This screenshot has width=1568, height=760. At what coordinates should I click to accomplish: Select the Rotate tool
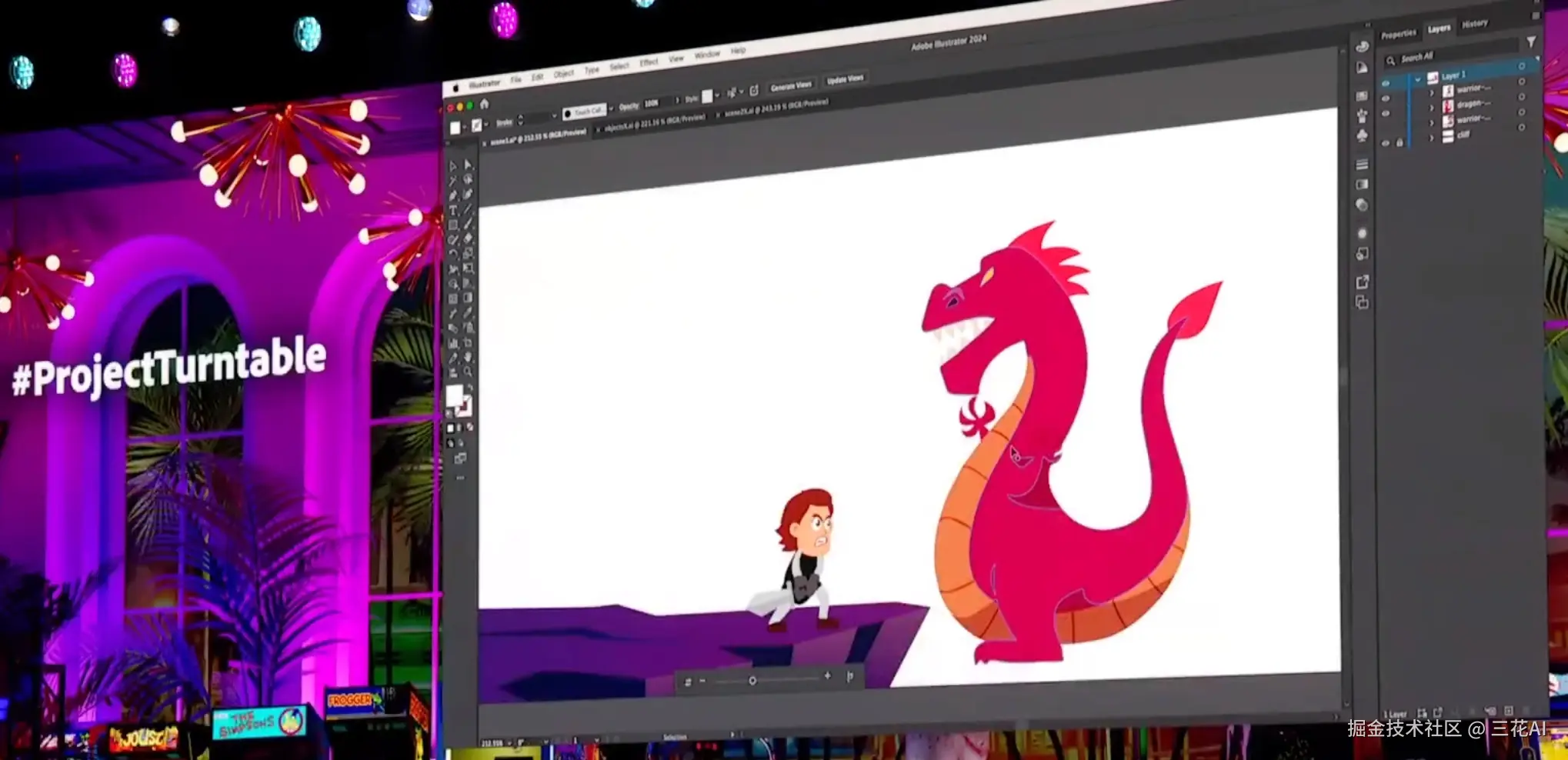point(452,254)
